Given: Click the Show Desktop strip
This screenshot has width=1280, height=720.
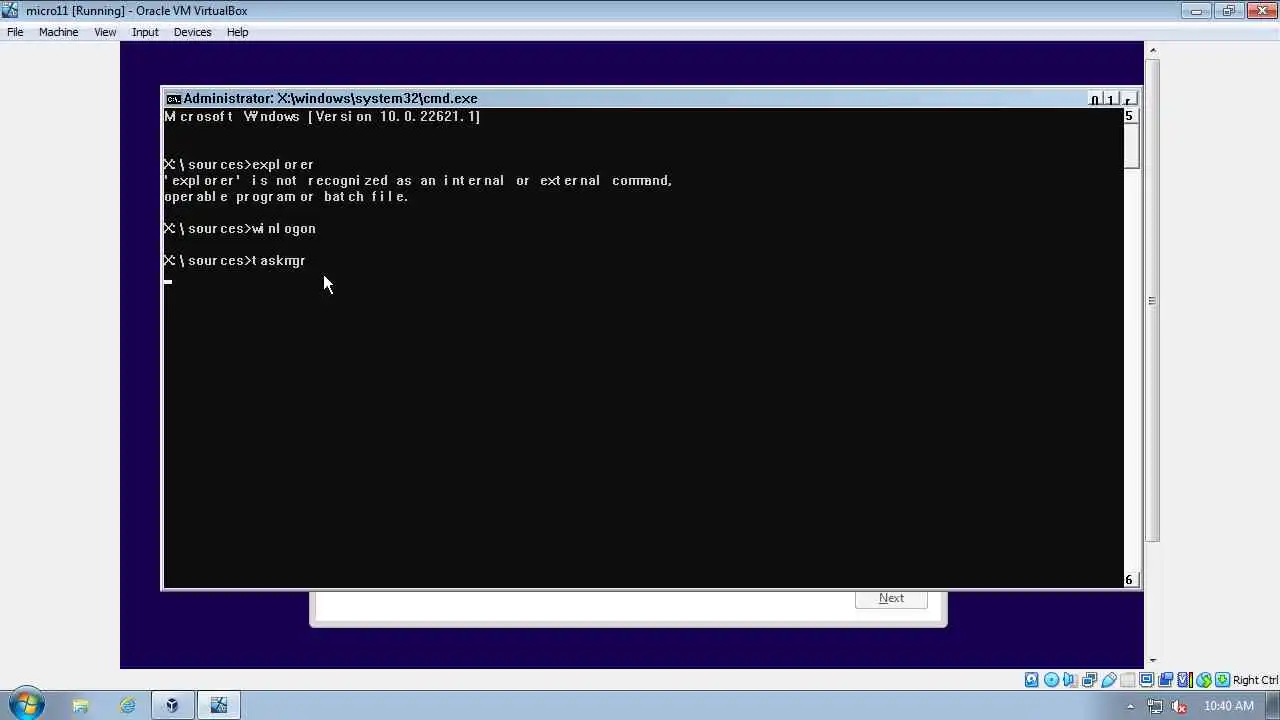Looking at the screenshot, I should click(1273, 705).
